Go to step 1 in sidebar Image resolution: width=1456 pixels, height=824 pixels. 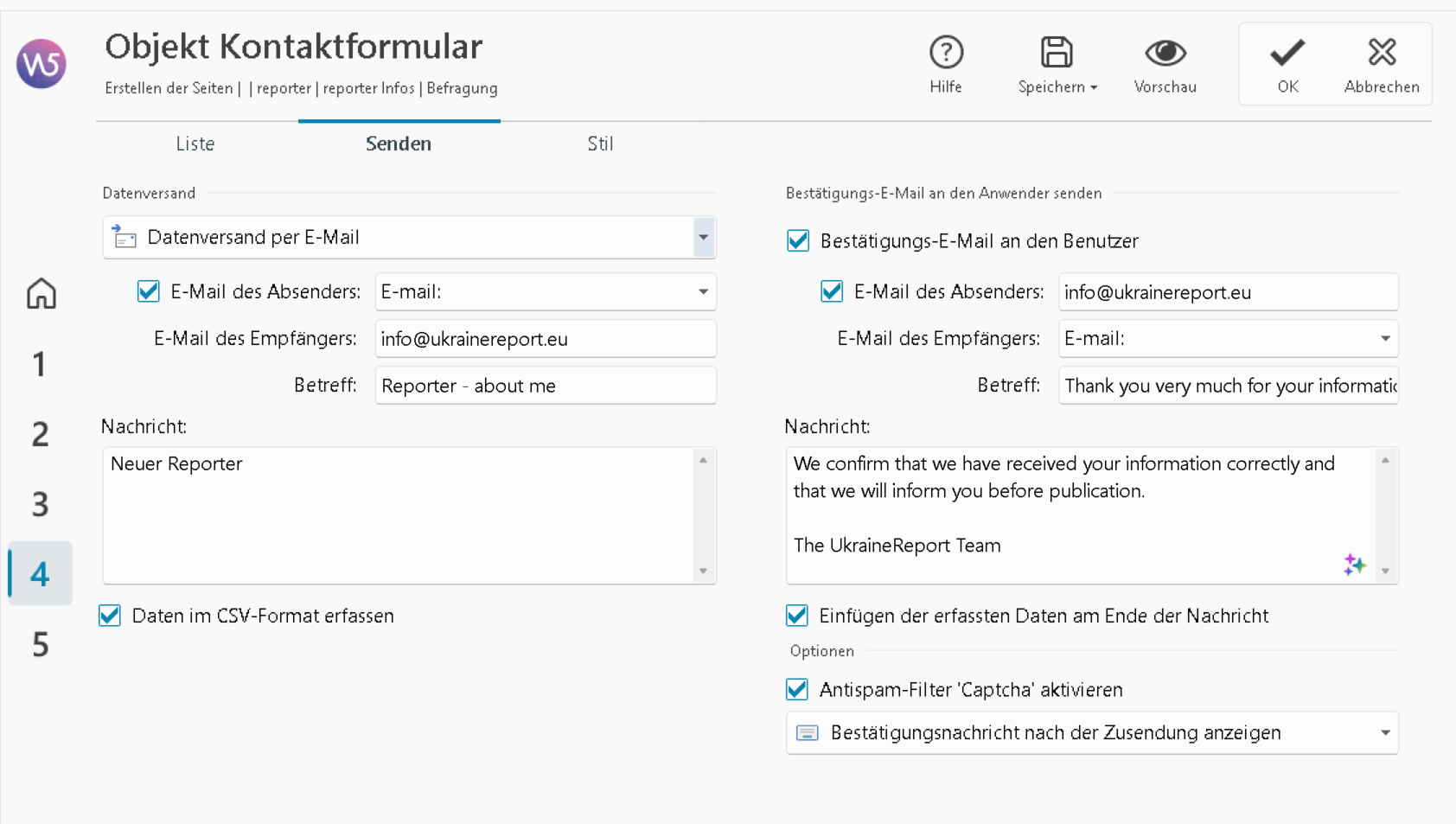41,365
